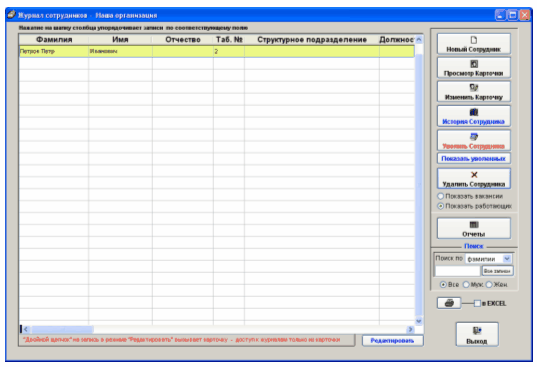Select Показать вакансии radio button
This screenshot has height=367, width=537.
(x=440, y=196)
